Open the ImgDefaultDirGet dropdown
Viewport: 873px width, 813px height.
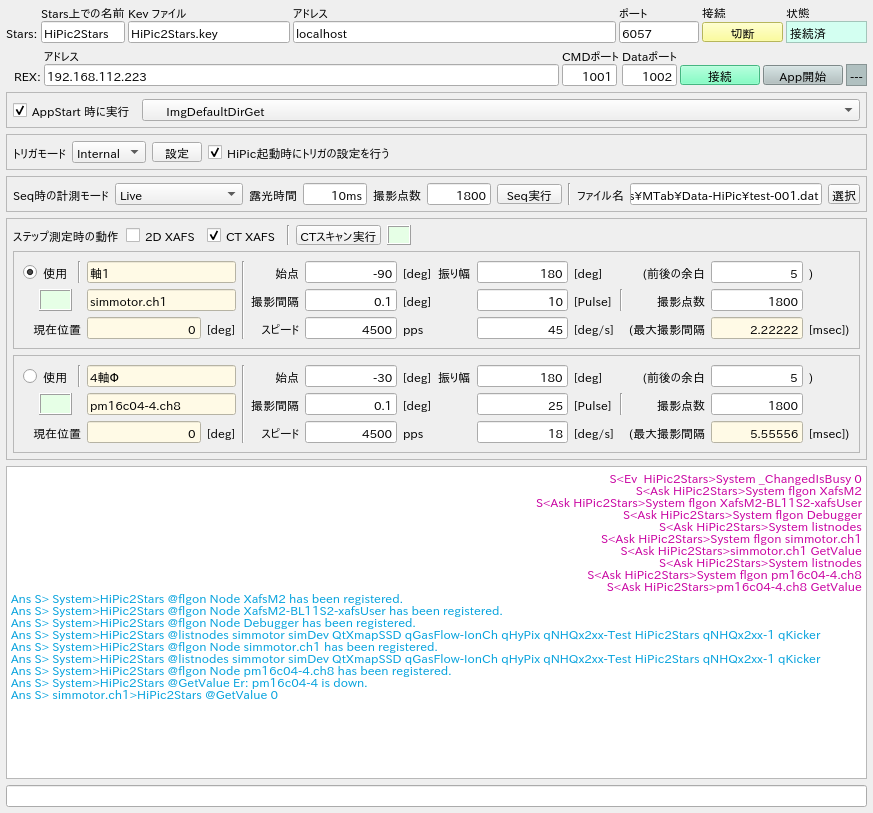pos(501,111)
